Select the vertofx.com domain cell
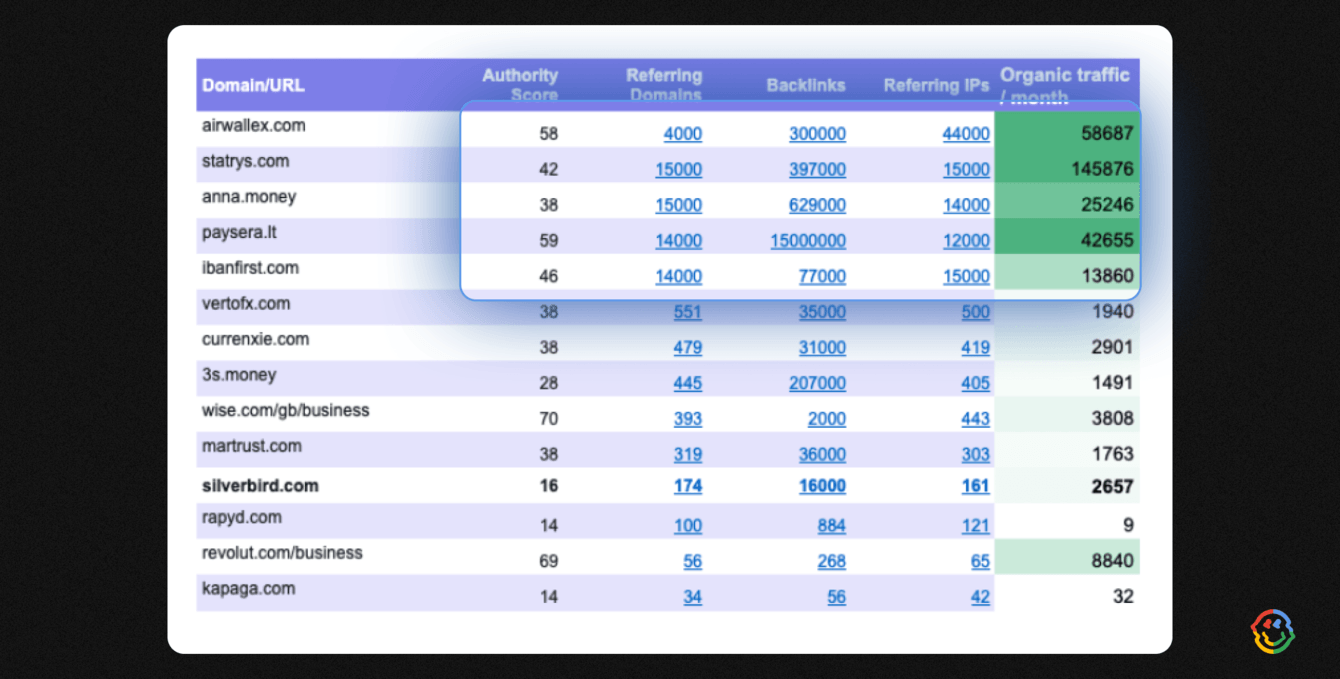Screen dimensions: 1340x679 click(x=246, y=304)
